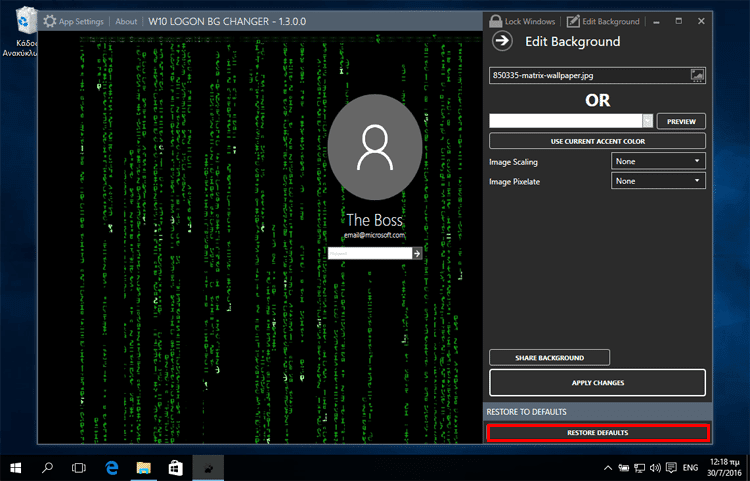Click the Lock Windows padlock option

(x=522, y=22)
